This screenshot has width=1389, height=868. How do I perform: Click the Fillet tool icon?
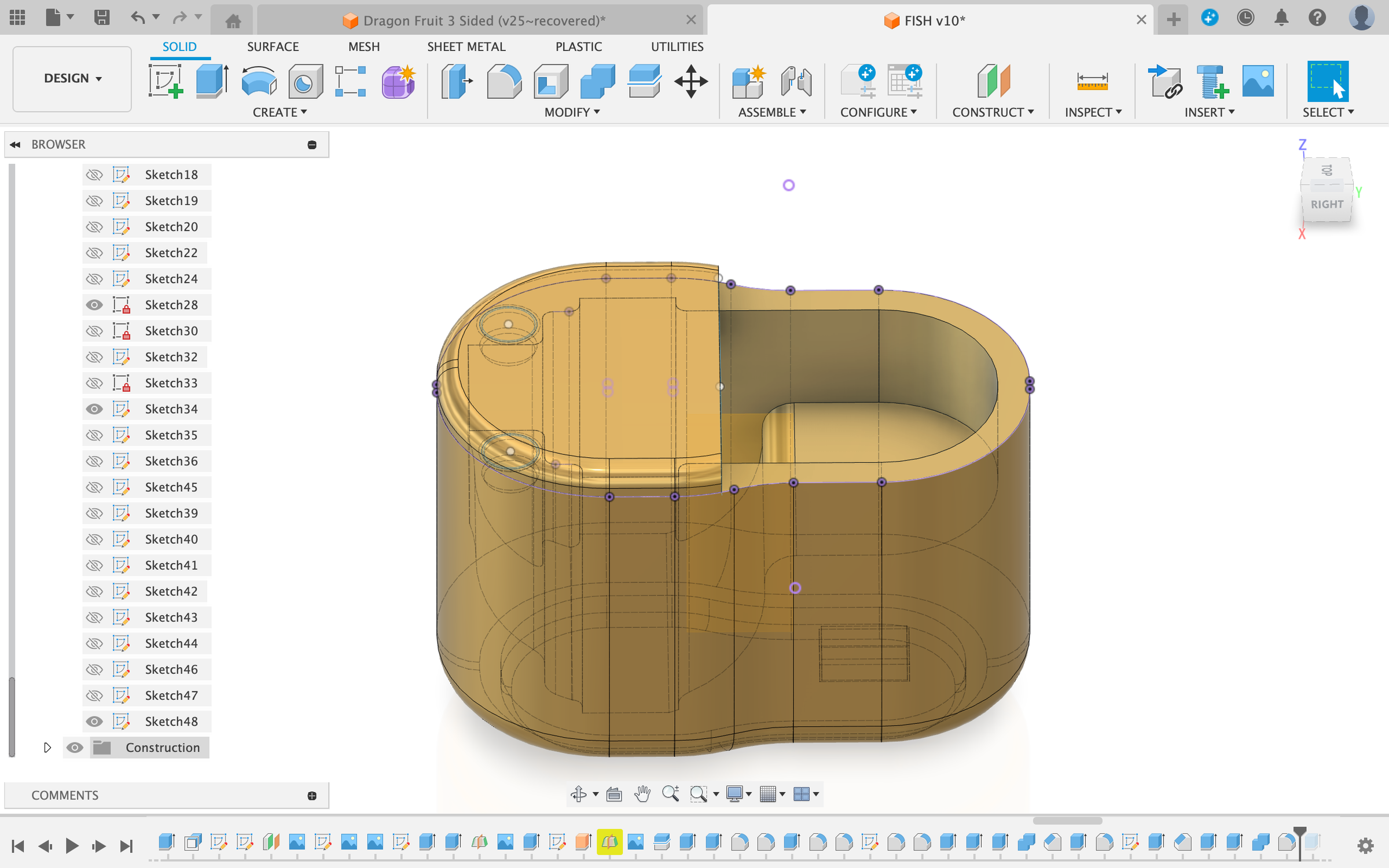504,81
